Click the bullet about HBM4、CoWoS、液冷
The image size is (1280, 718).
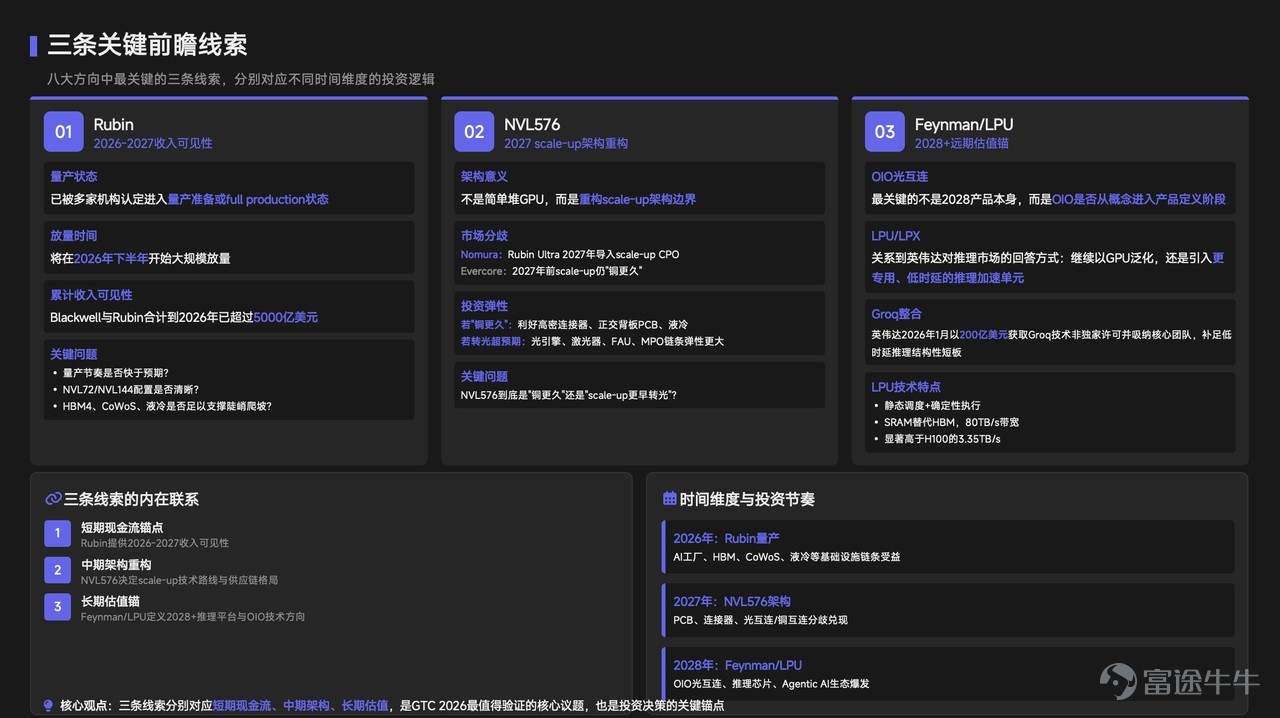coord(167,406)
